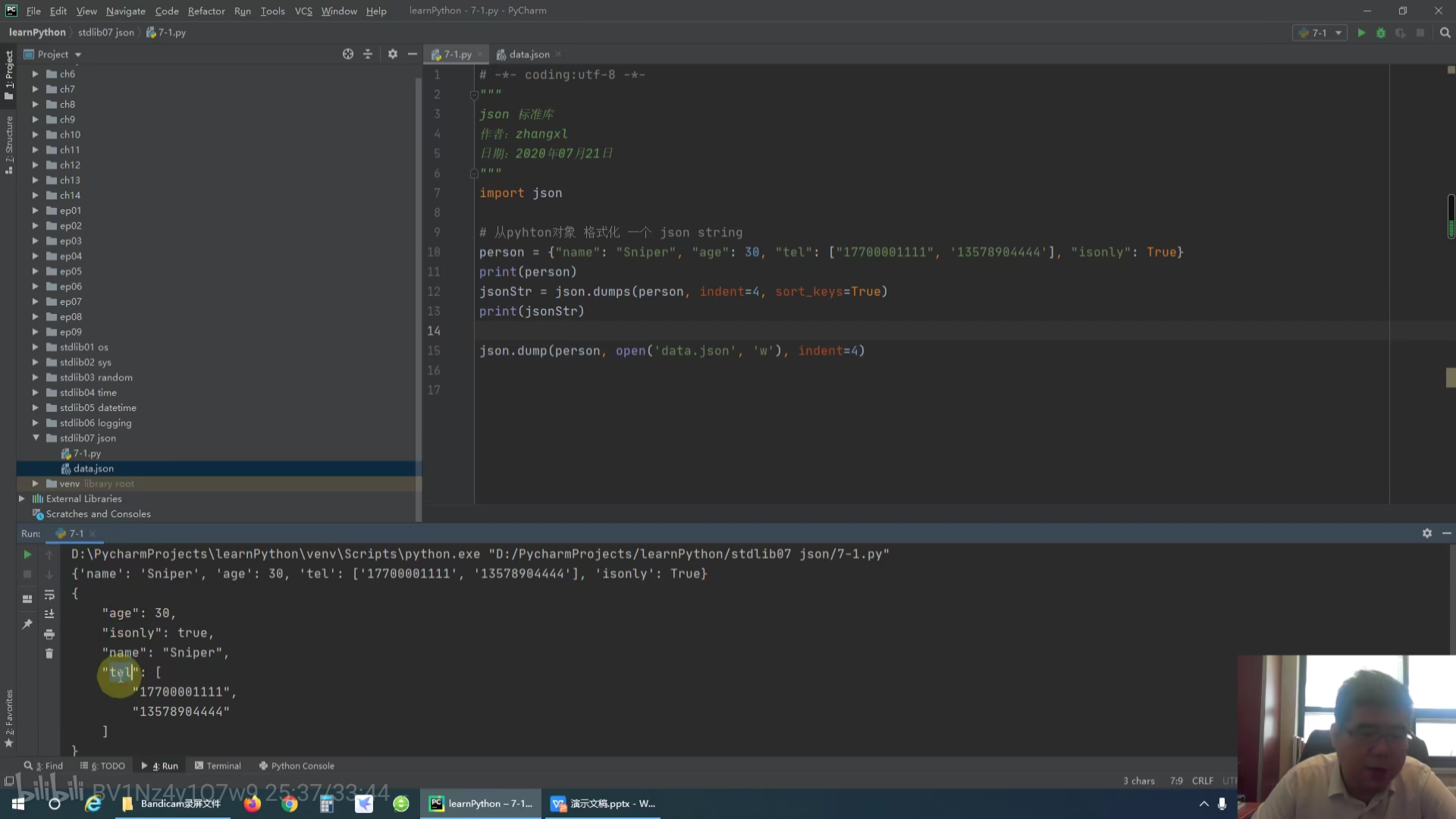Image resolution: width=1456 pixels, height=819 pixels.
Task: Start debugging with the bug icon
Action: pyautogui.click(x=1381, y=33)
